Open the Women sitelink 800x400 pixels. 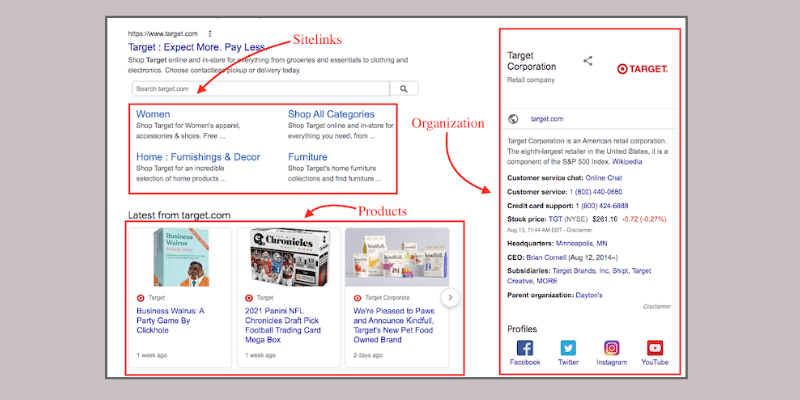153,114
